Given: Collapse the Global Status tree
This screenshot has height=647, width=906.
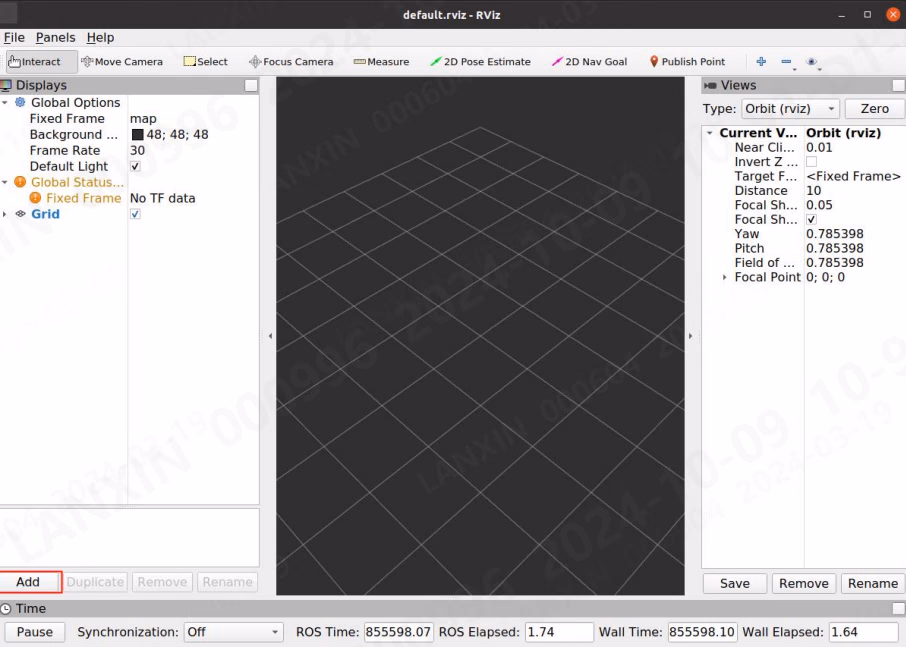Looking at the screenshot, I should [5, 182].
